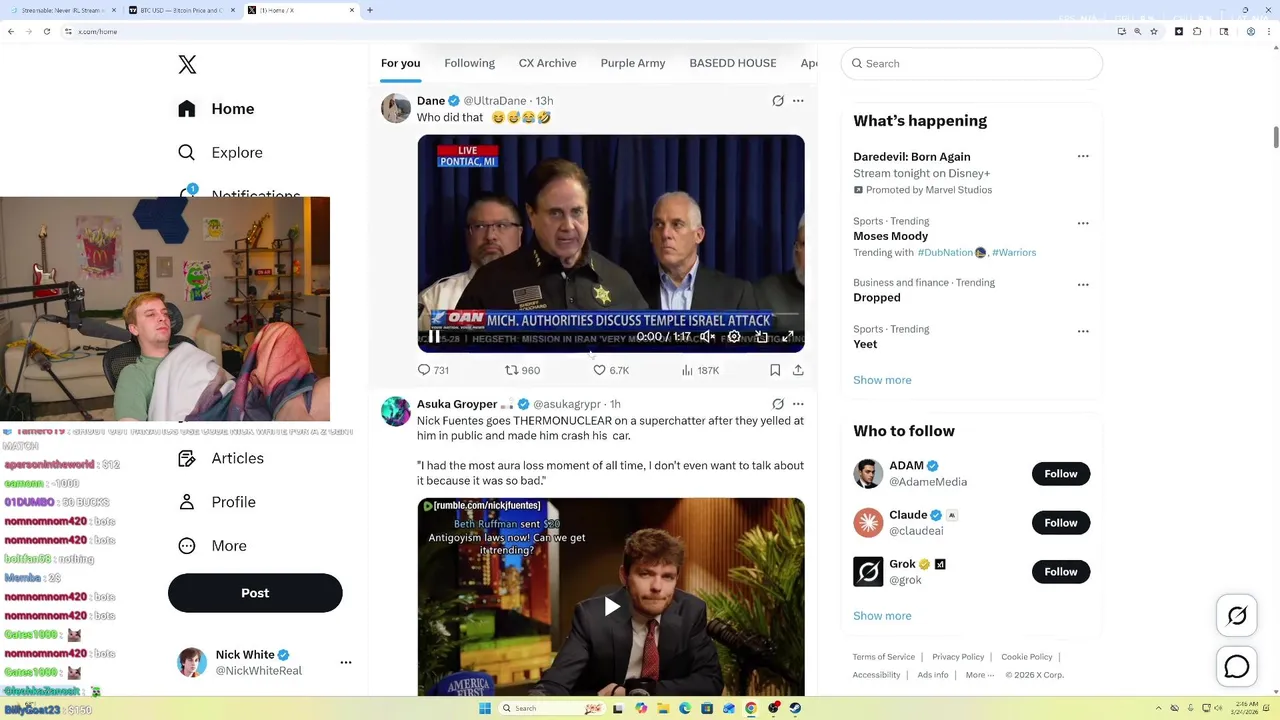Image resolution: width=1280 pixels, height=720 pixels.
Task: Open the #Warriors hashtag link
Action: [x=1014, y=253]
